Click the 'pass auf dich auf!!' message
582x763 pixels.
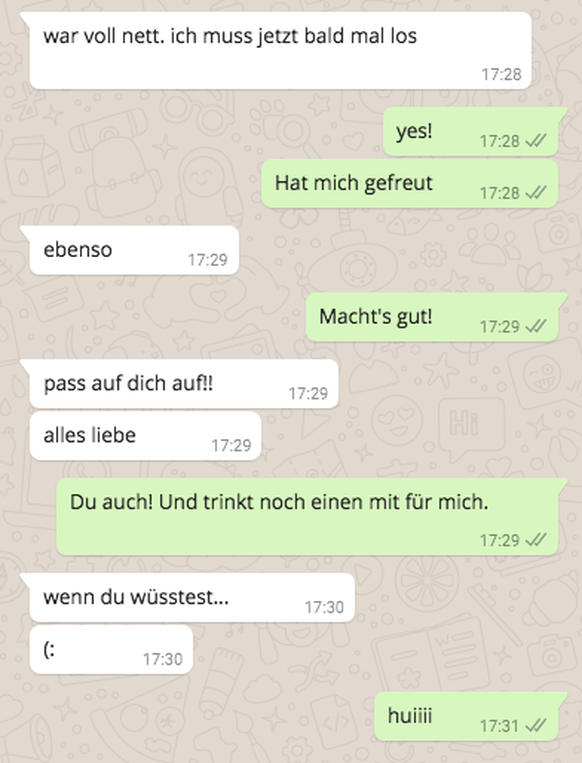point(183,384)
